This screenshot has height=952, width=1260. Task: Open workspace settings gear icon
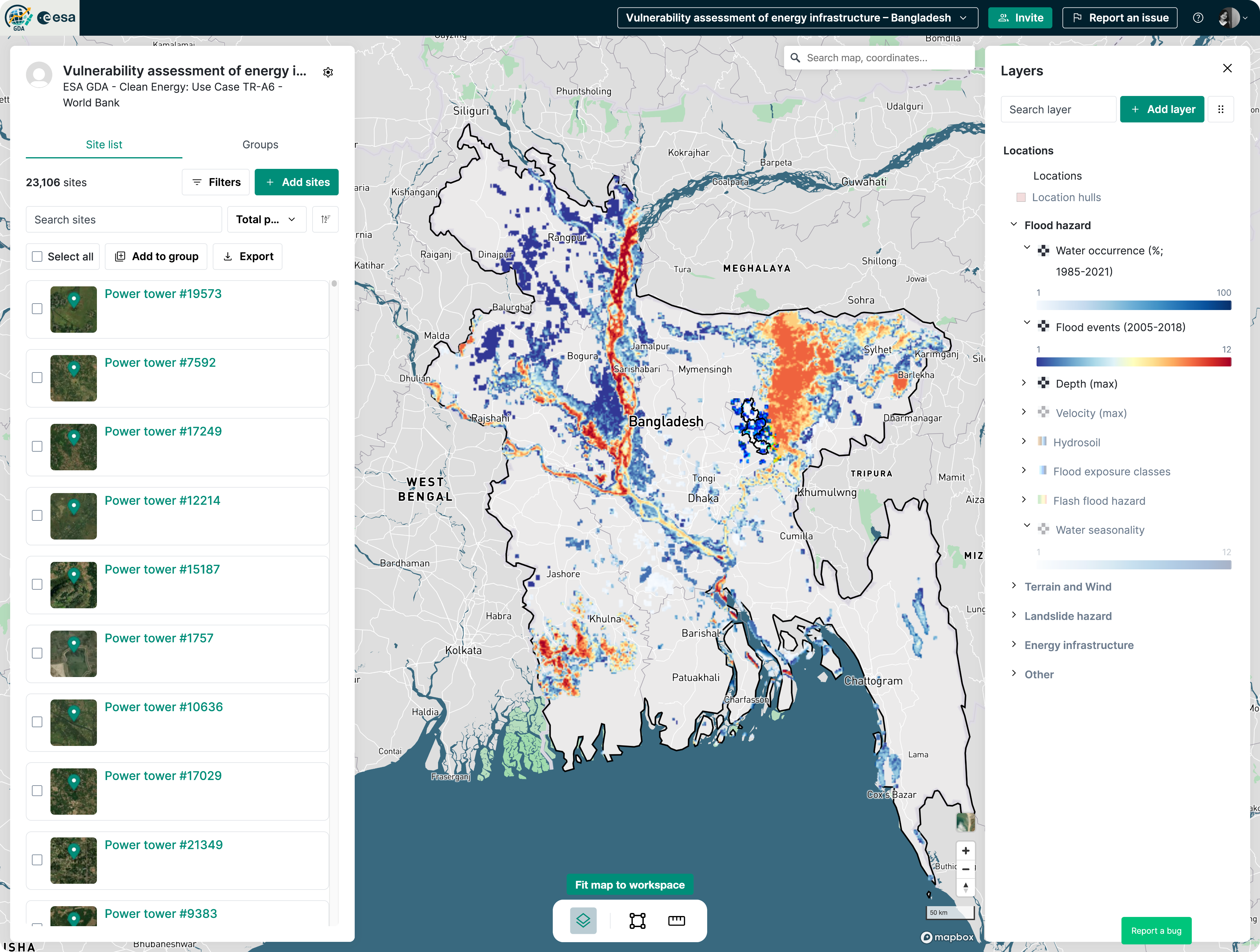pos(328,72)
